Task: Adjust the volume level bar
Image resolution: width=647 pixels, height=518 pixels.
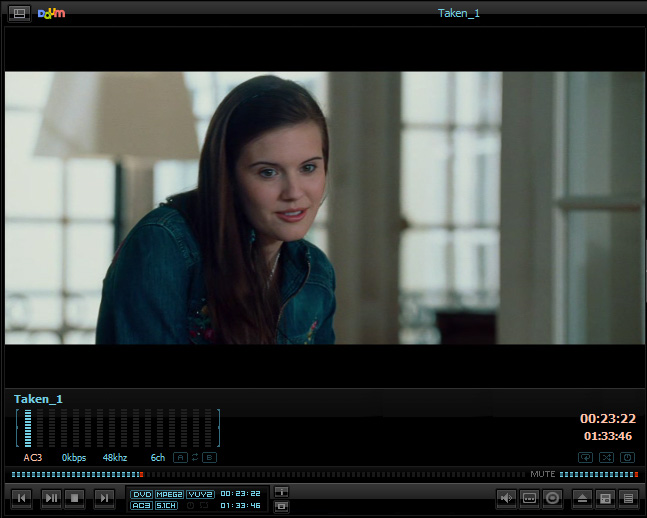Action: coord(599,475)
